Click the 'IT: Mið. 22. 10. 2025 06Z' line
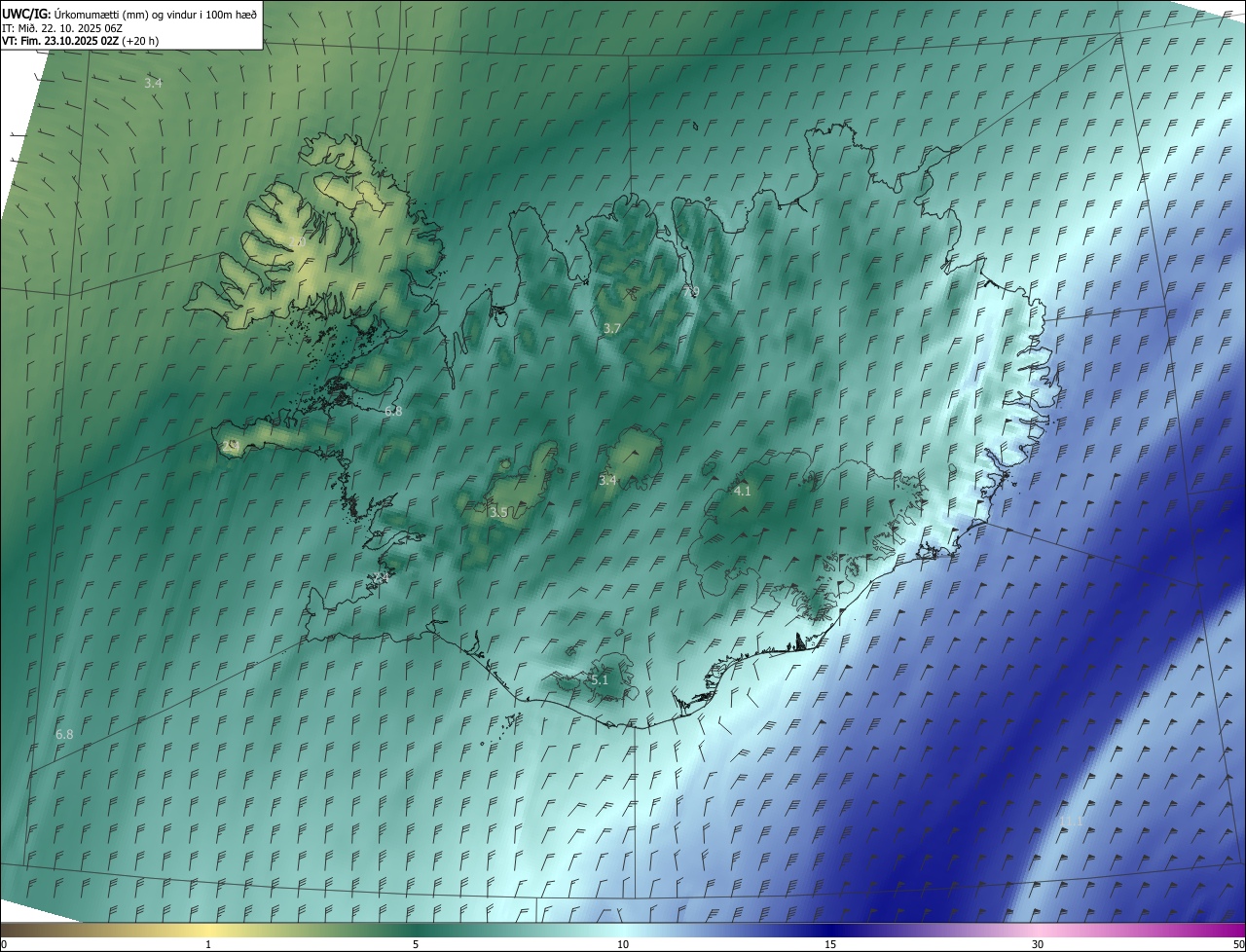Image resolution: width=1246 pixels, height=952 pixels. point(62,27)
